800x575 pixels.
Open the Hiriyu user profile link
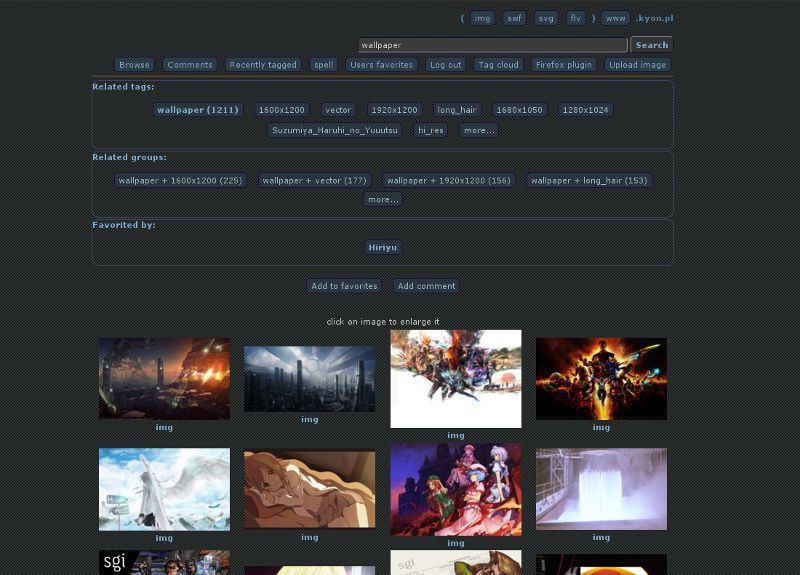click(383, 247)
